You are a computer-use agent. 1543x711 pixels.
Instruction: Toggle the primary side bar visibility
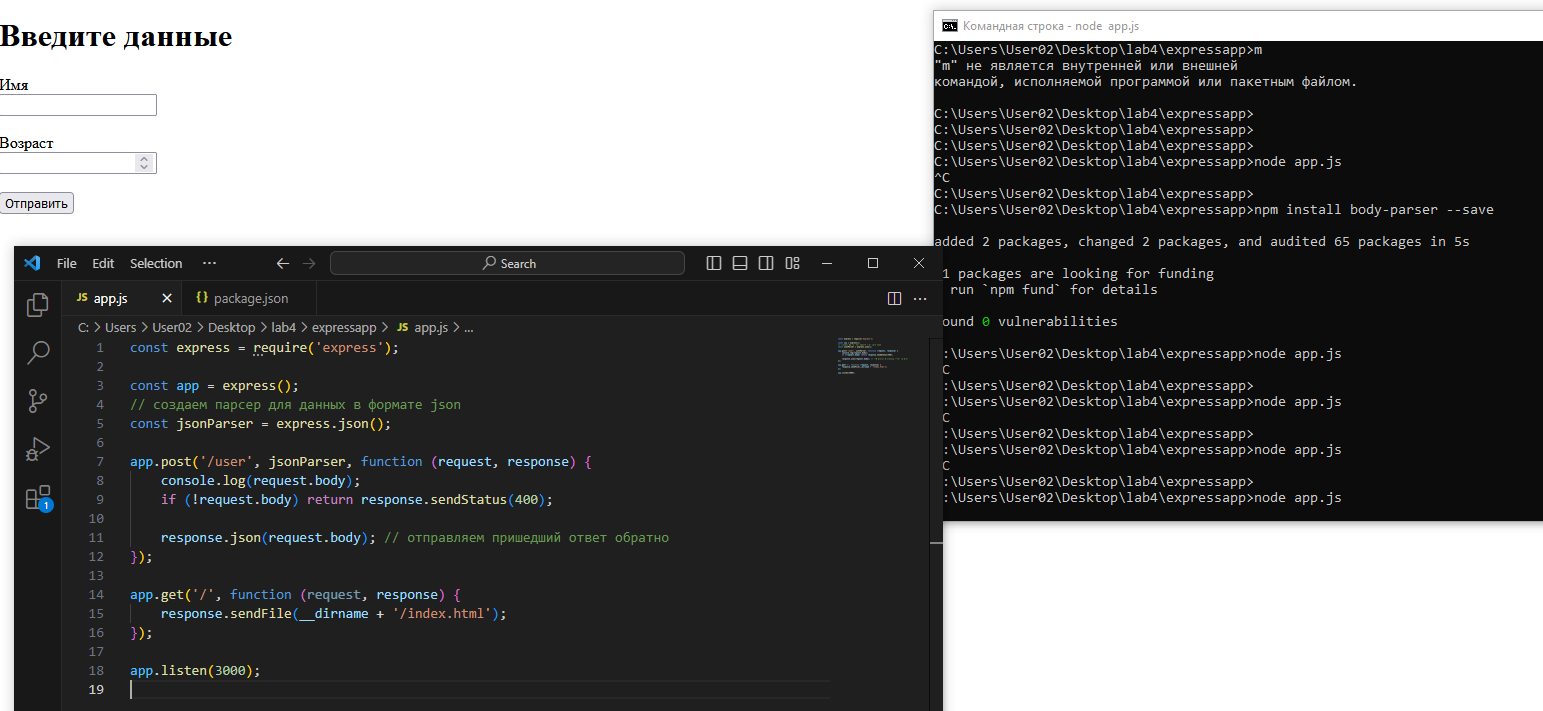click(x=713, y=264)
